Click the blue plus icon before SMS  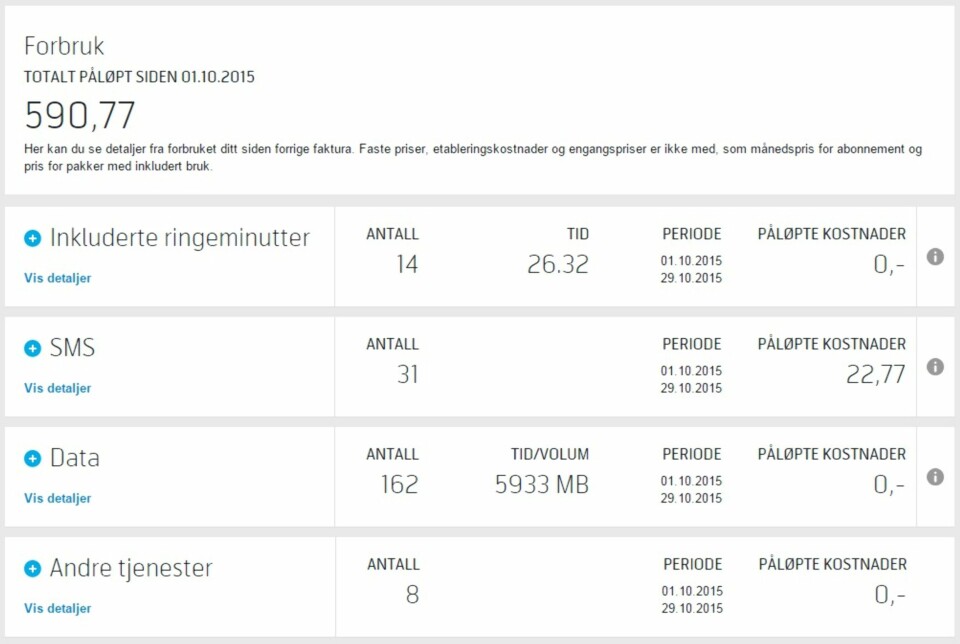[x=31, y=347]
